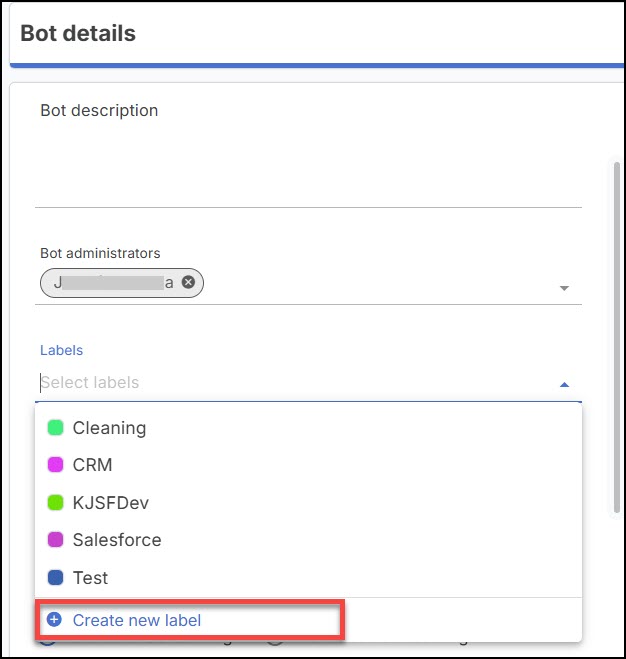Open the Bot administrators dropdown arrow

(564, 288)
